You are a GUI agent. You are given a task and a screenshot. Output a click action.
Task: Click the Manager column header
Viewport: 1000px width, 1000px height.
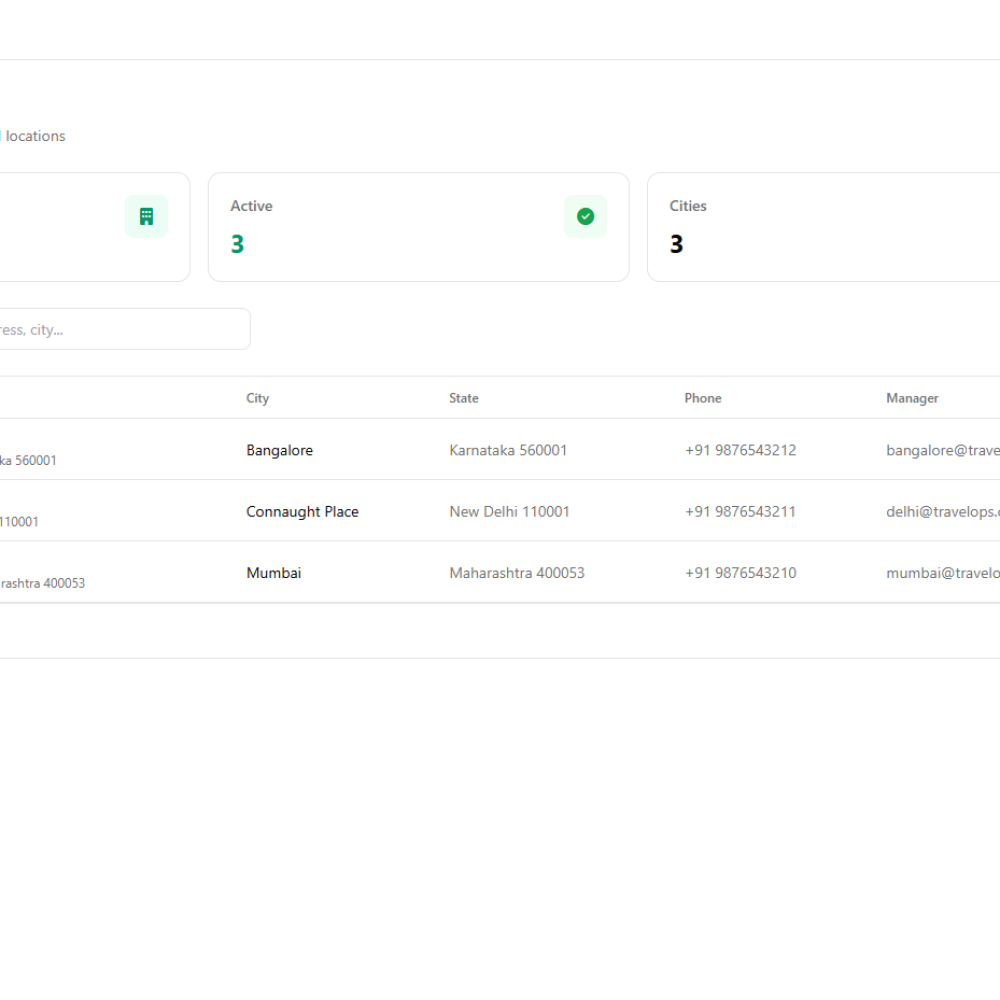(912, 398)
